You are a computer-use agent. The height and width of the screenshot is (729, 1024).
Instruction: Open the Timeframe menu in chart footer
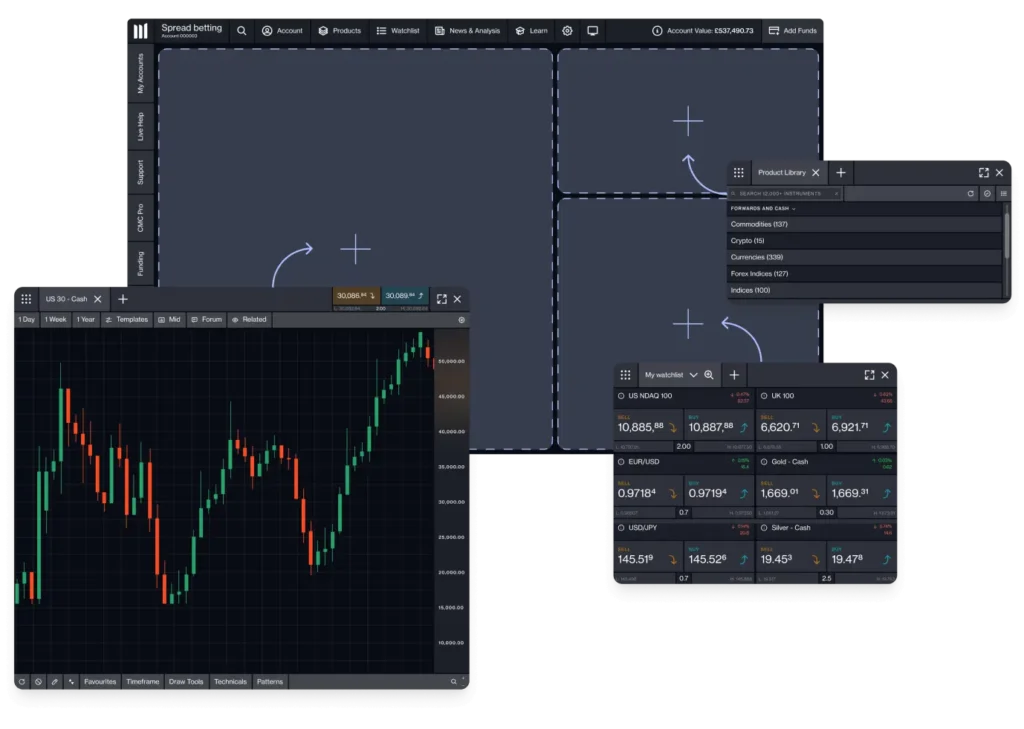(x=142, y=681)
